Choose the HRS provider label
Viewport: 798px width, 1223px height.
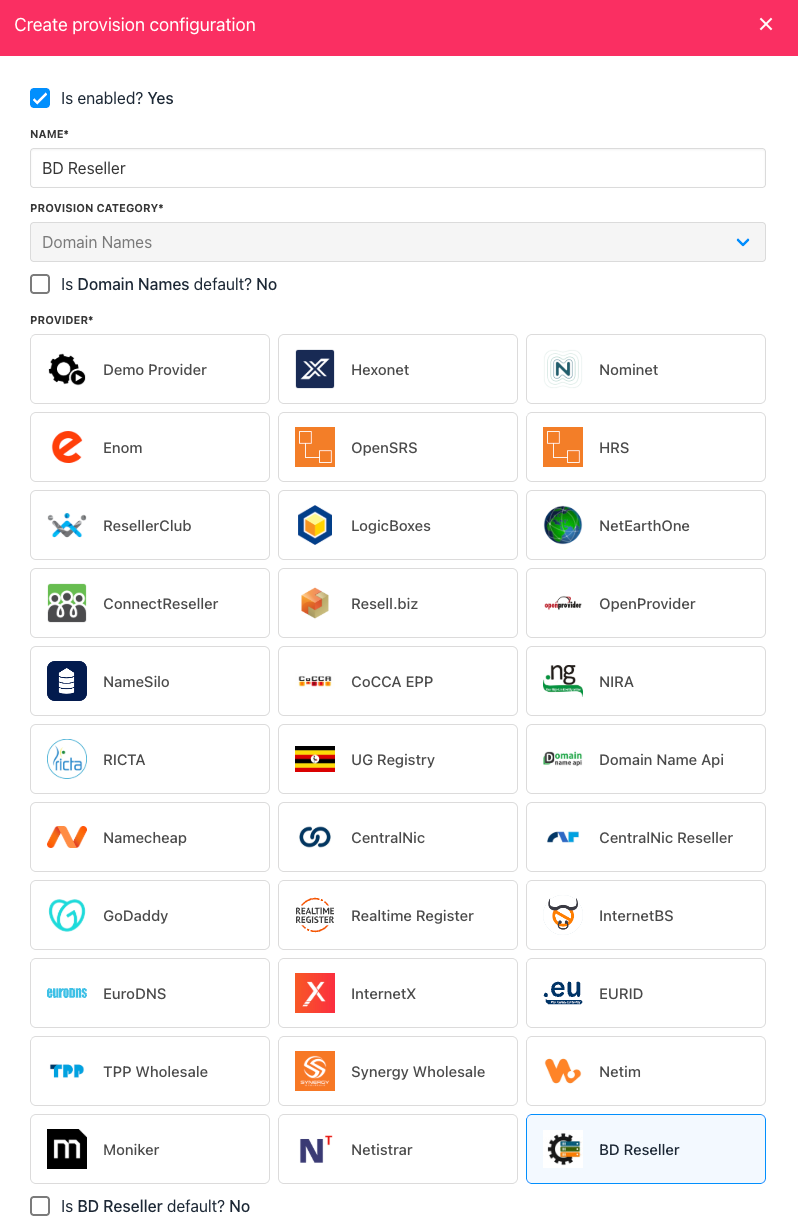click(x=614, y=448)
